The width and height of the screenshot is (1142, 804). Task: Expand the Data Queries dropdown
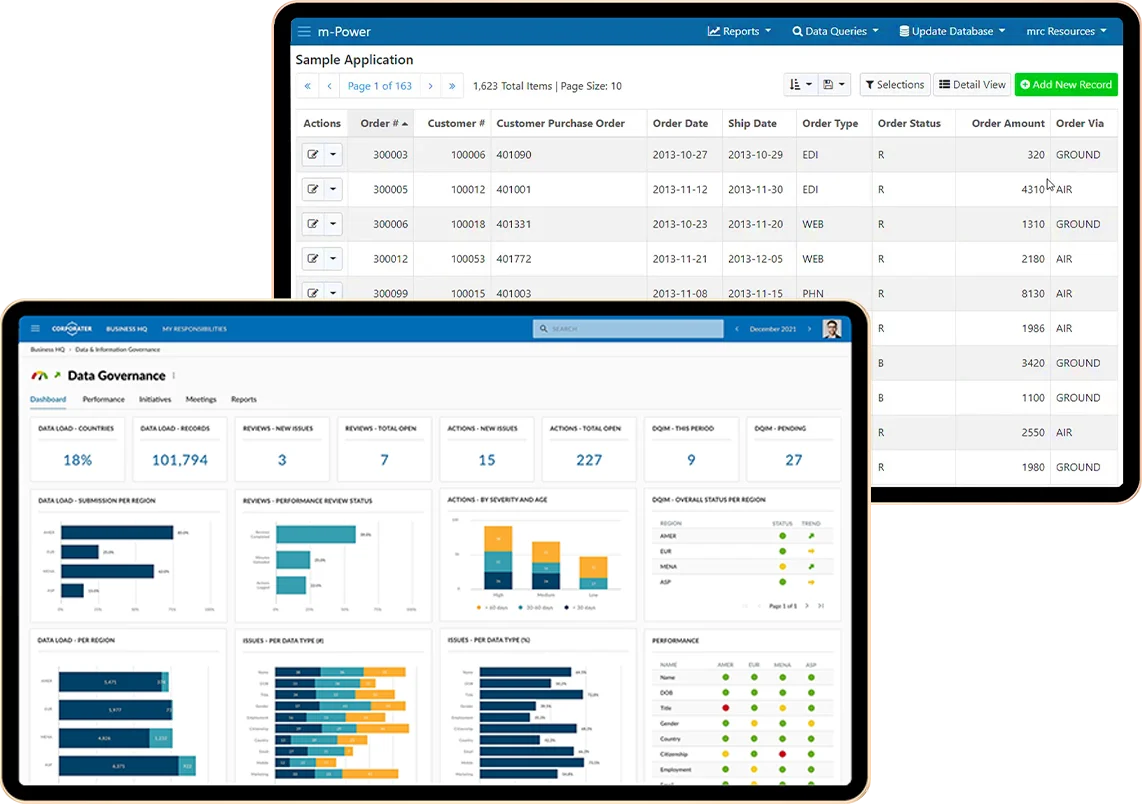coord(835,31)
